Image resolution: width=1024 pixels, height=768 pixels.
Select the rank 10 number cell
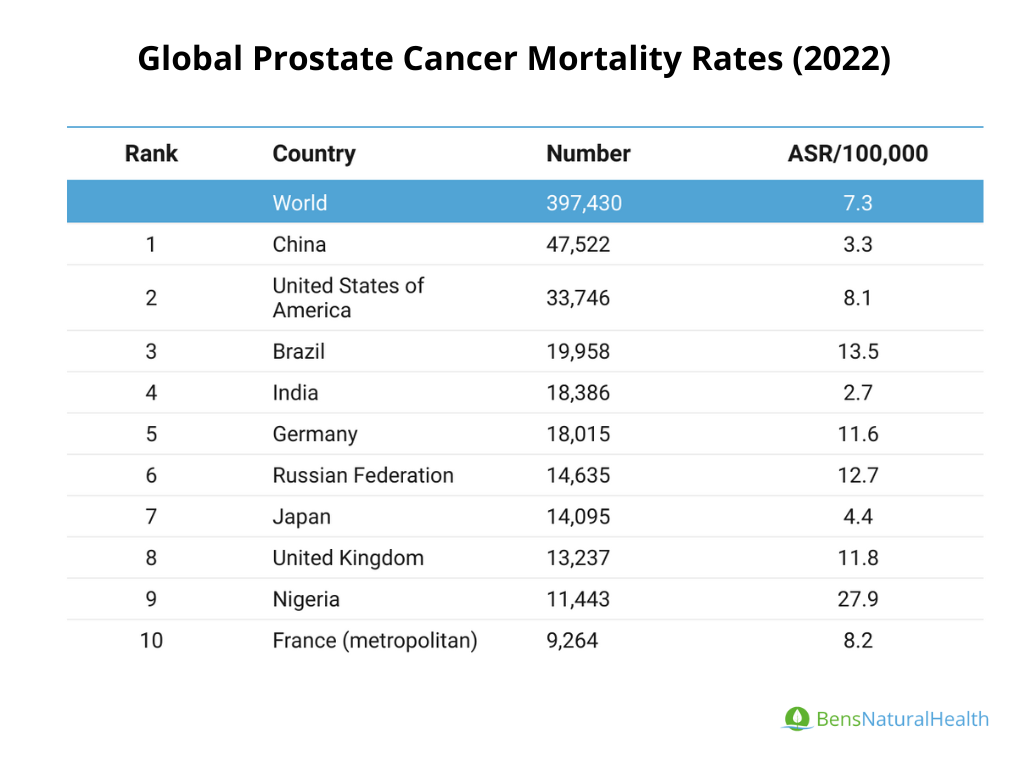click(x=151, y=640)
